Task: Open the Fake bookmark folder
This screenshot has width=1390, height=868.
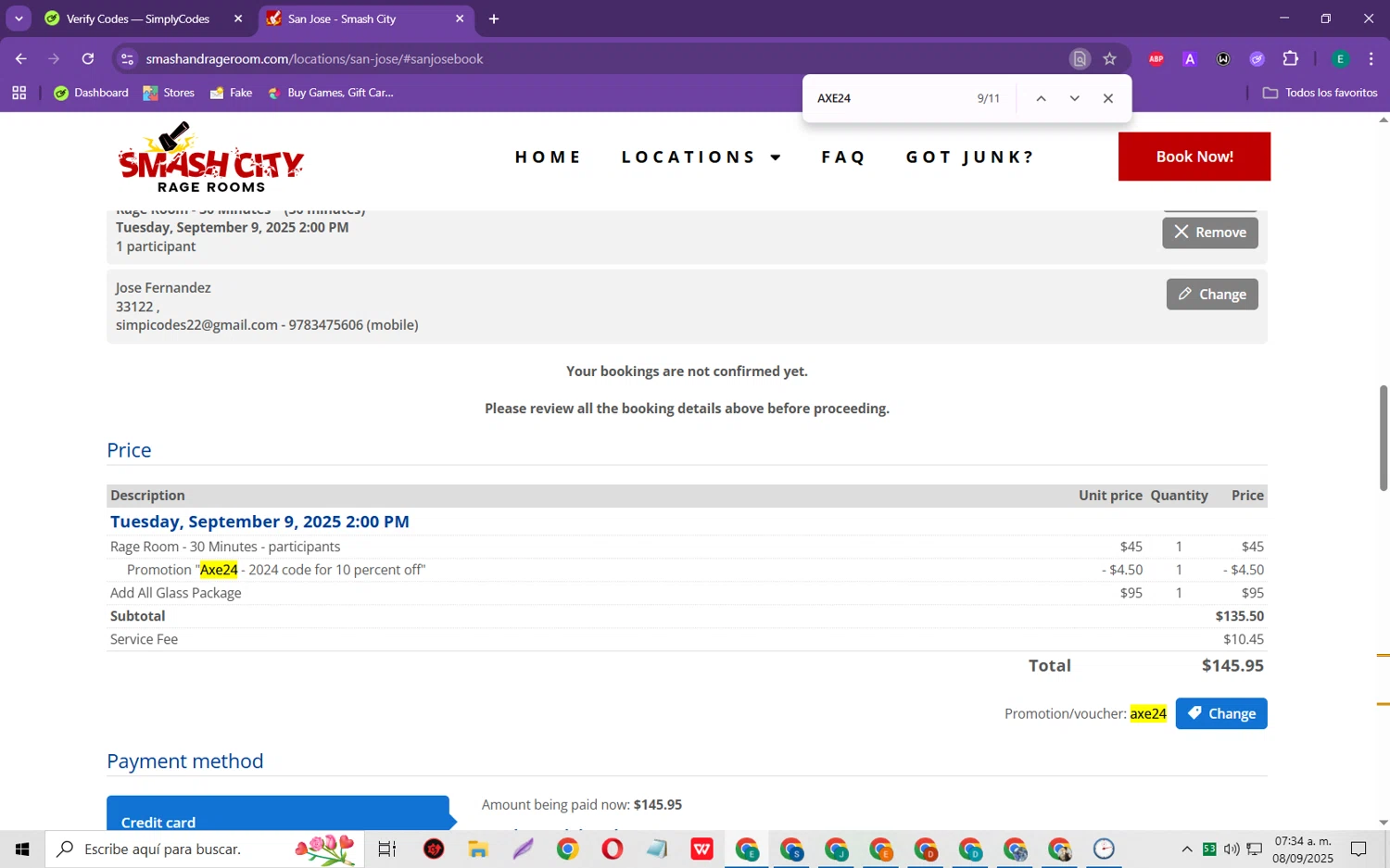Action: [x=232, y=93]
